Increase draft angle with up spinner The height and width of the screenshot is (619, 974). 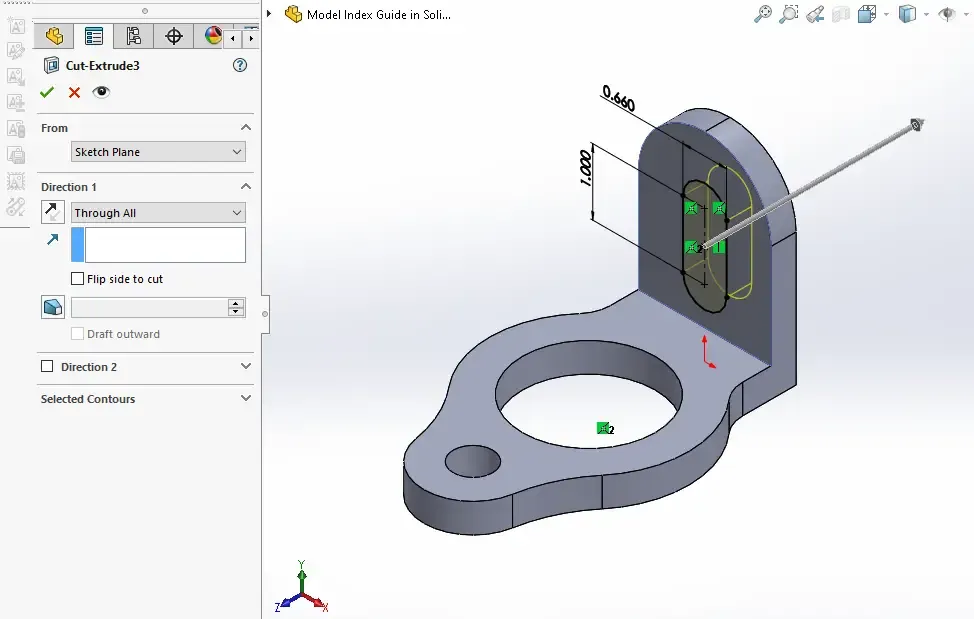tap(235, 303)
